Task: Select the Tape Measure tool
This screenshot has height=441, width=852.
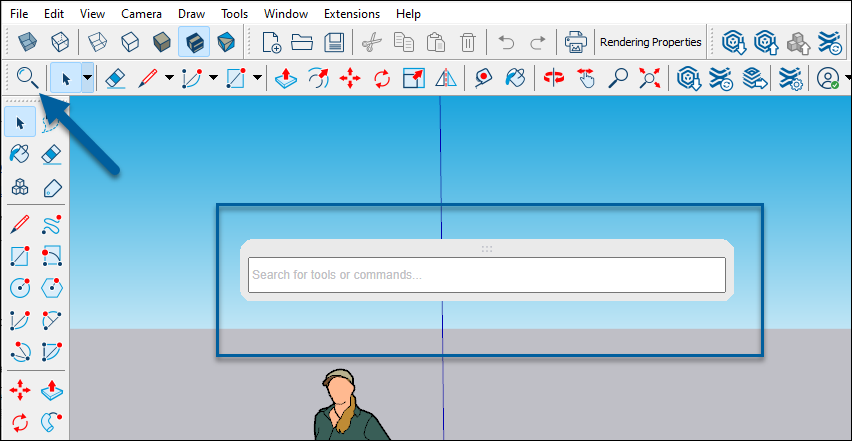Action: tap(481, 77)
